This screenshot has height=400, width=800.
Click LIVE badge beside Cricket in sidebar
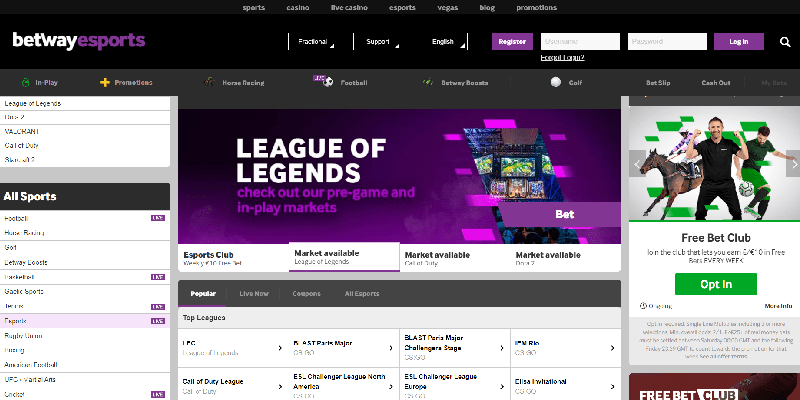158,394
